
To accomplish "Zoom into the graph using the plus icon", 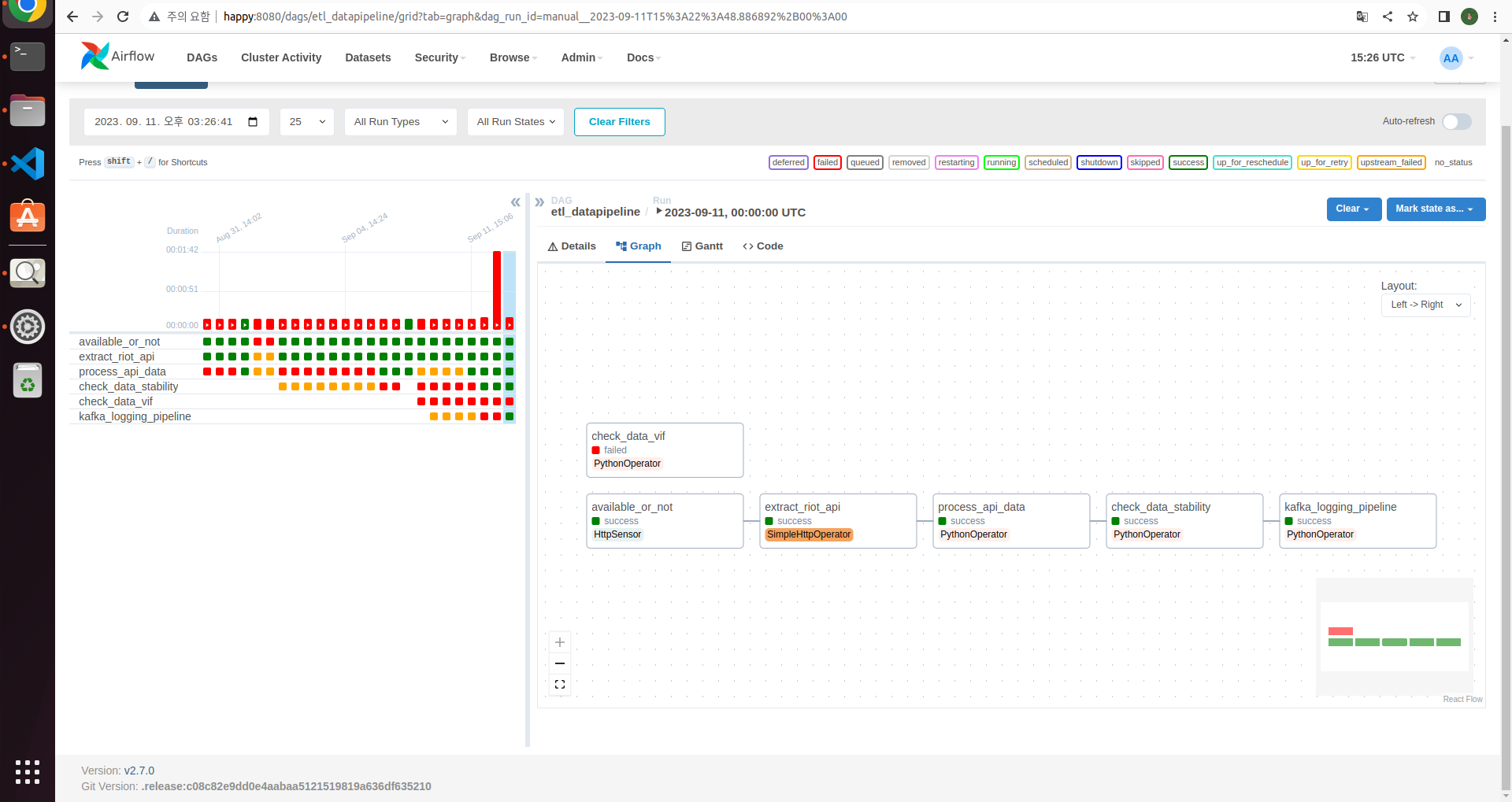I will pyautogui.click(x=559, y=642).
